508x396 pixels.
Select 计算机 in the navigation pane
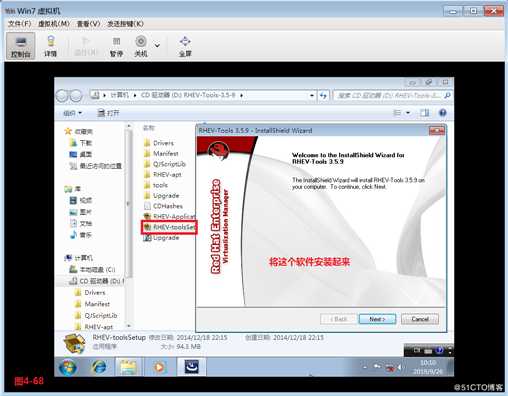click(79, 258)
